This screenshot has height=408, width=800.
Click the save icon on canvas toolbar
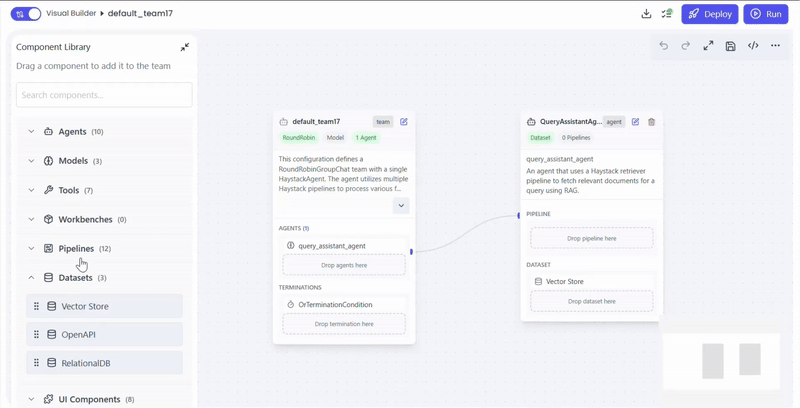point(731,46)
